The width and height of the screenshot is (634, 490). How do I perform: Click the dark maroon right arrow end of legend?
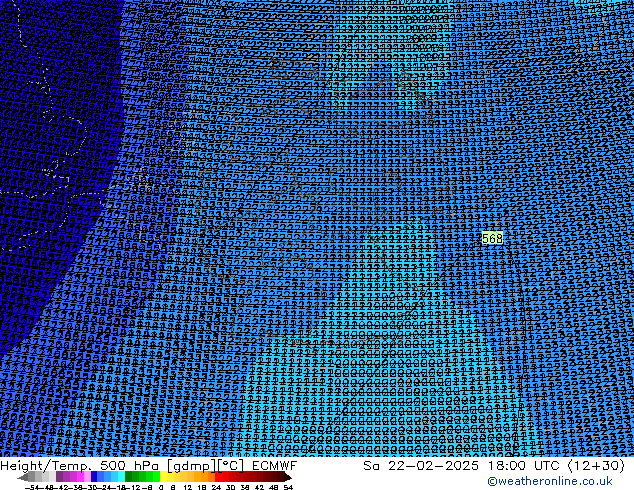click(x=287, y=476)
